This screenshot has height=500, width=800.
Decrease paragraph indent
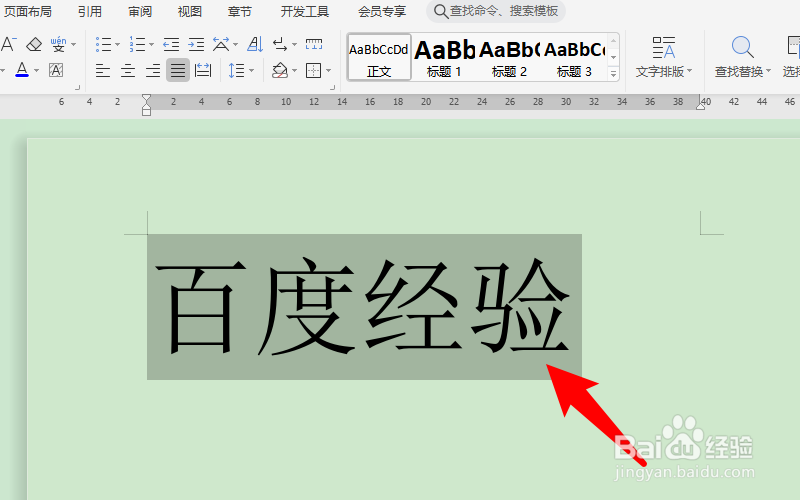pyautogui.click(x=171, y=45)
